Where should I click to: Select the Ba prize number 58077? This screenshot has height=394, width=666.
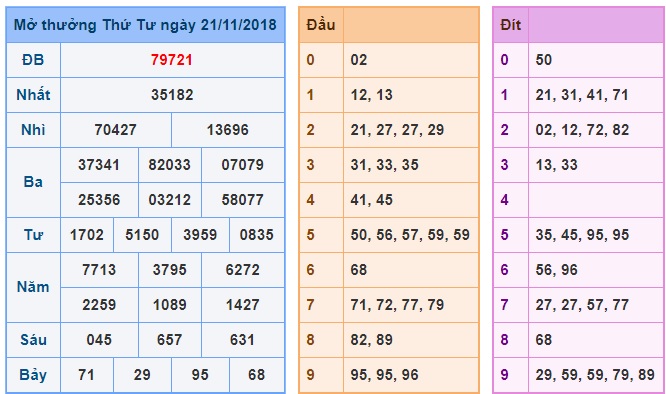(x=243, y=200)
